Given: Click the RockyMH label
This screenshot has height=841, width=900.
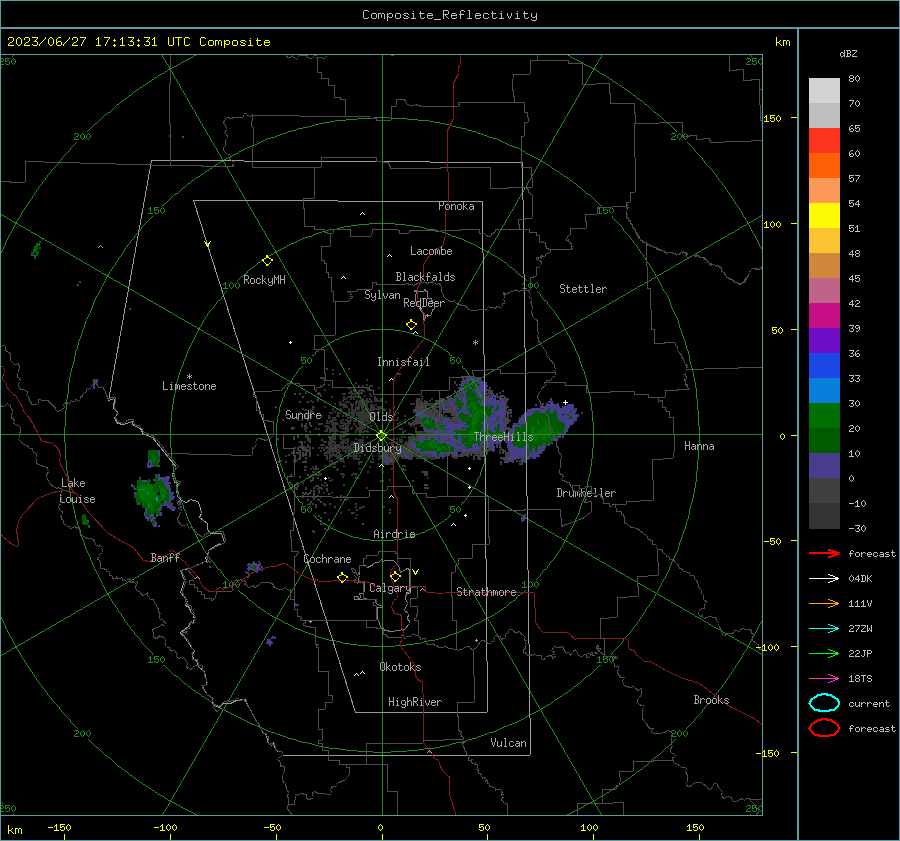Looking at the screenshot, I should [264, 280].
